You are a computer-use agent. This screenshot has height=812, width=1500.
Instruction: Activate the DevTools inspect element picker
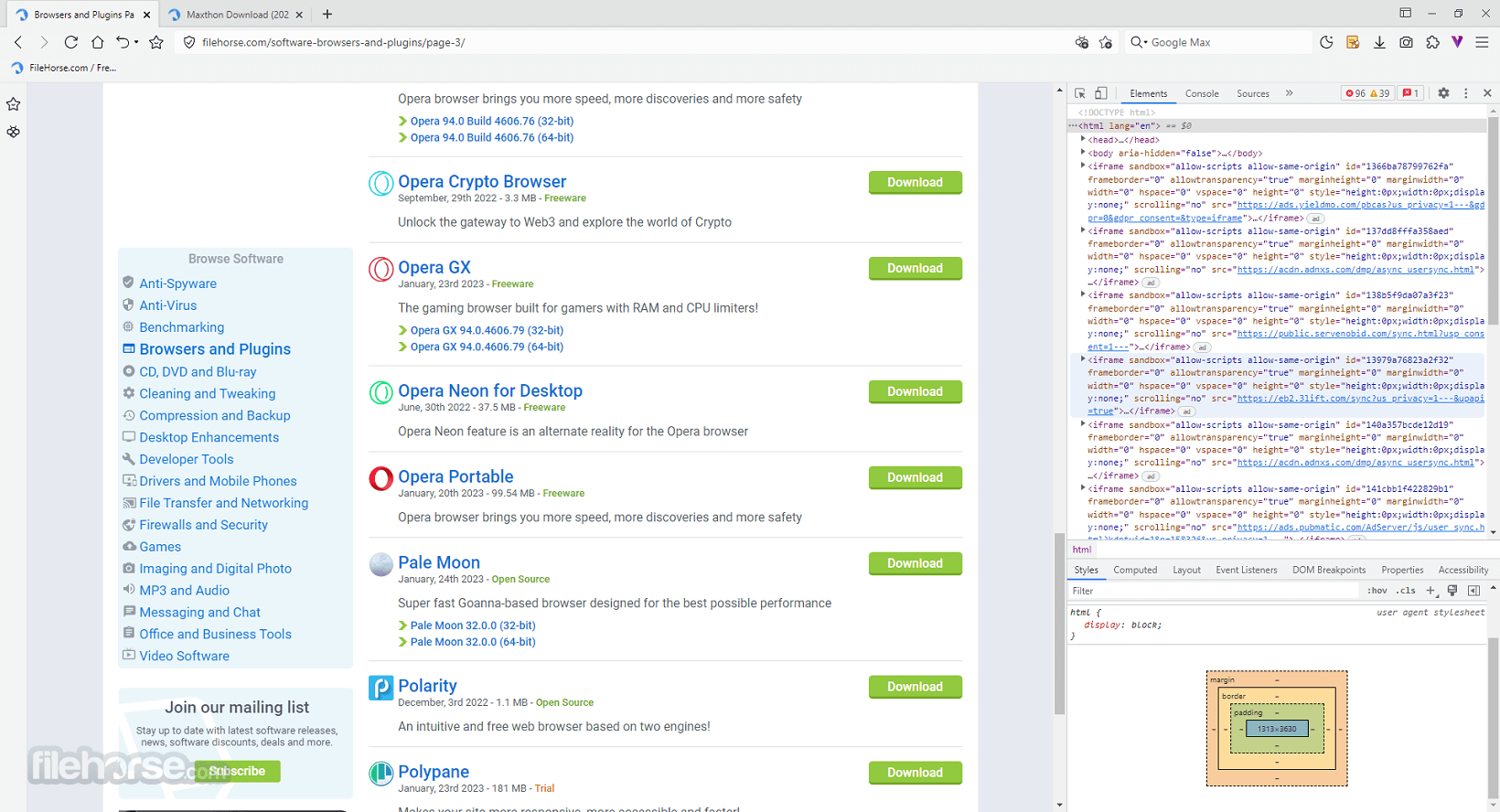[x=1080, y=93]
